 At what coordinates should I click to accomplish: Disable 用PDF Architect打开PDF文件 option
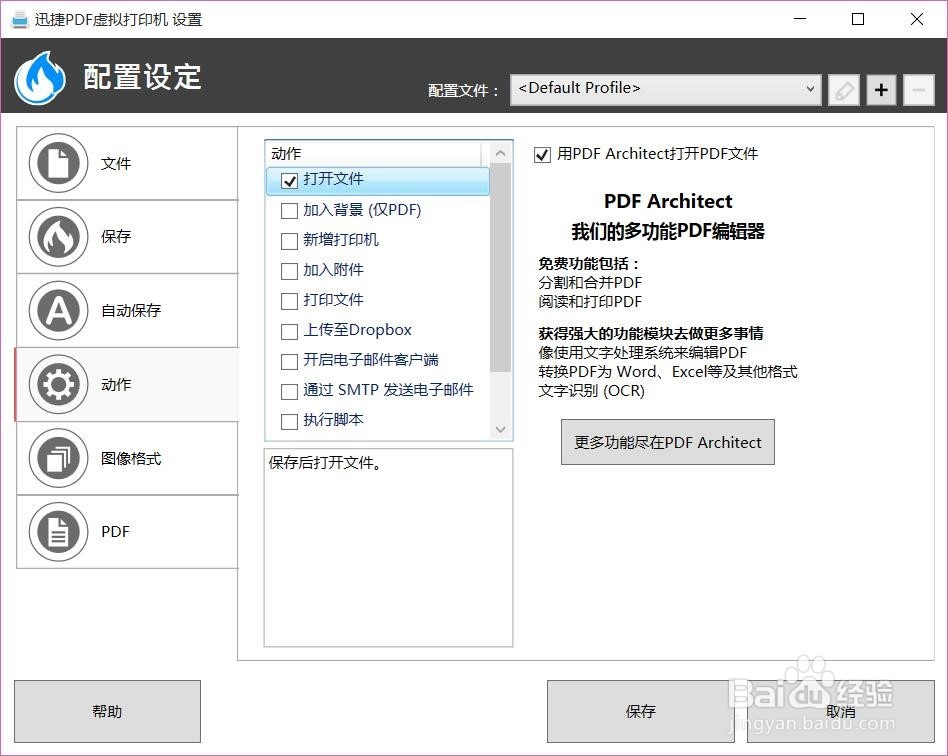pyautogui.click(x=541, y=154)
